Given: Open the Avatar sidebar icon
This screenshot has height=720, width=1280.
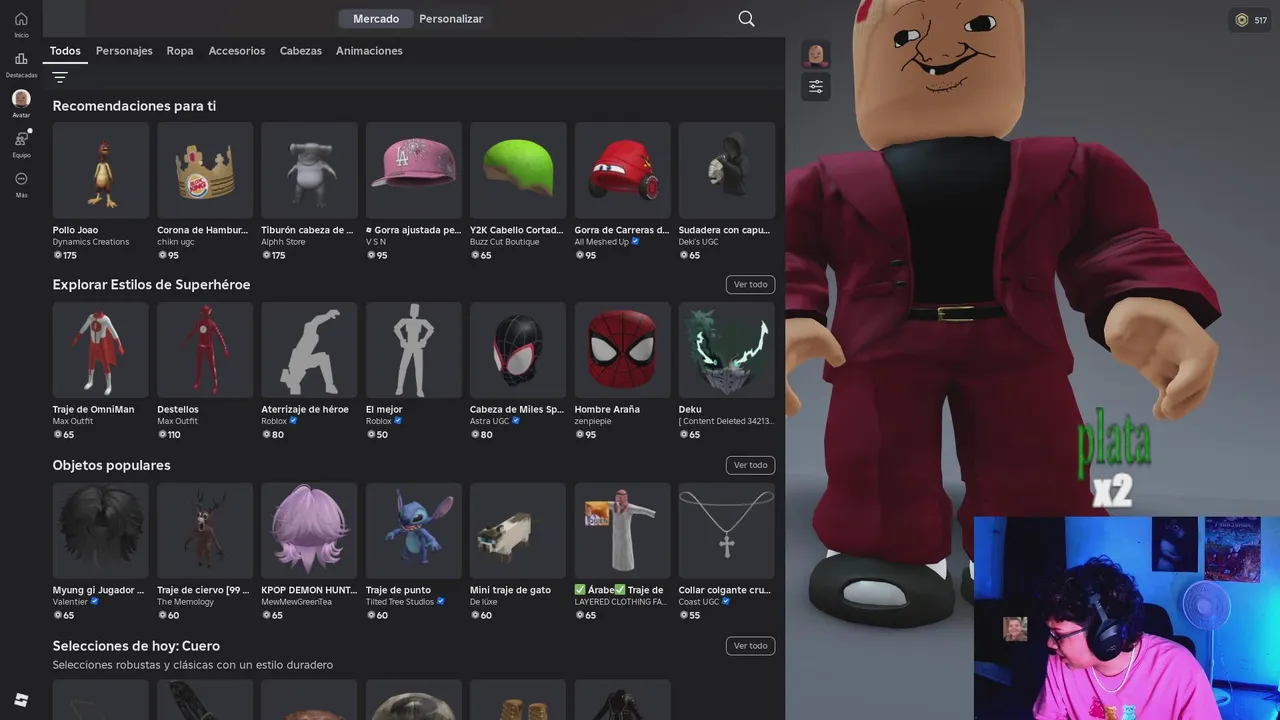Looking at the screenshot, I should tap(21, 98).
